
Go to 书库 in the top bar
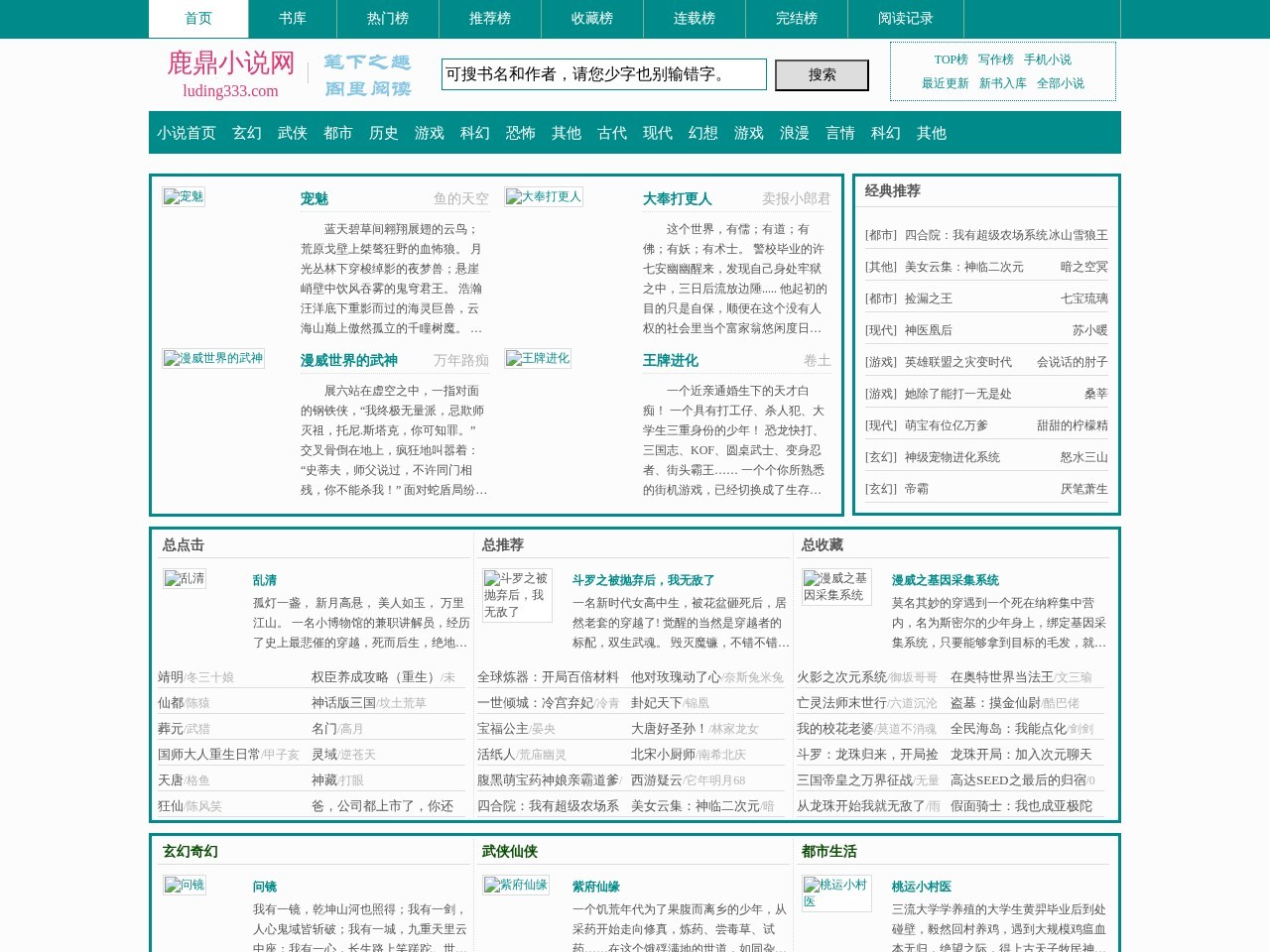(x=293, y=19)
